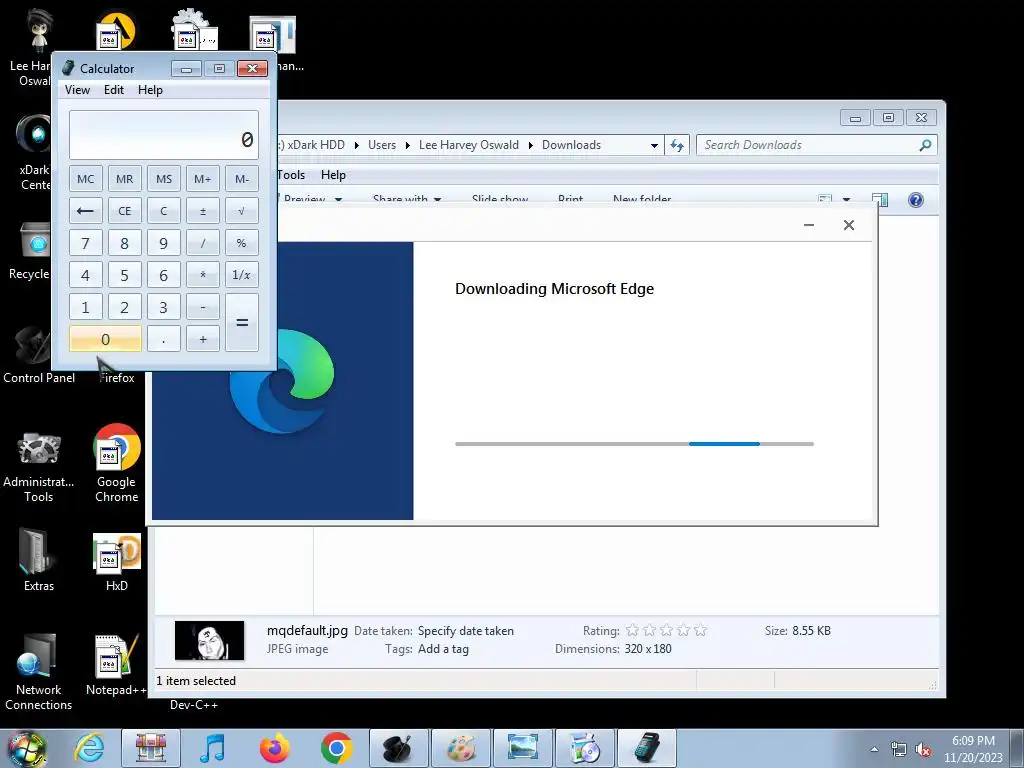Image resolution: width=1024 pixels, height=768 pixels.
Task: Click the Help question mark icon in Explorer
Action: click(916, 200)
